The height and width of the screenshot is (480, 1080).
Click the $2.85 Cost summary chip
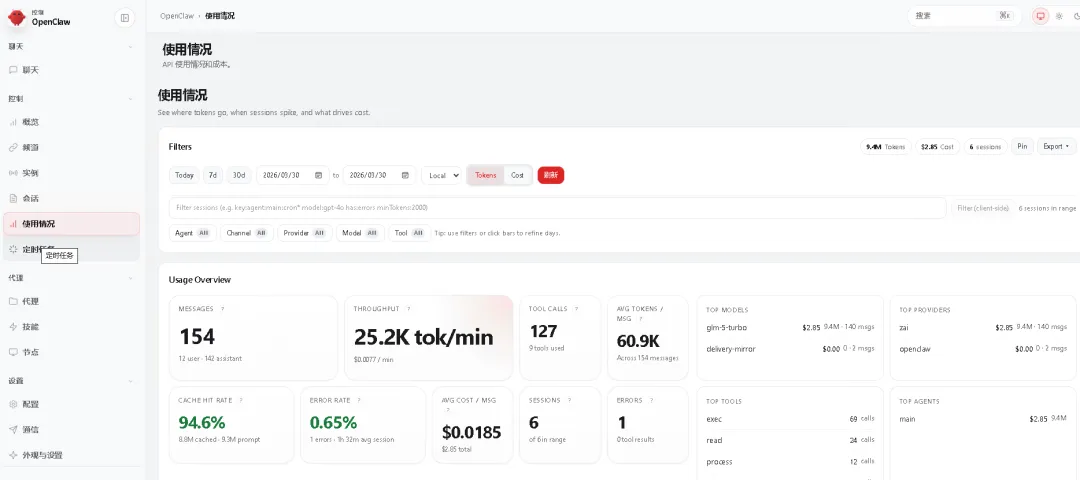[x=937, y=147]
